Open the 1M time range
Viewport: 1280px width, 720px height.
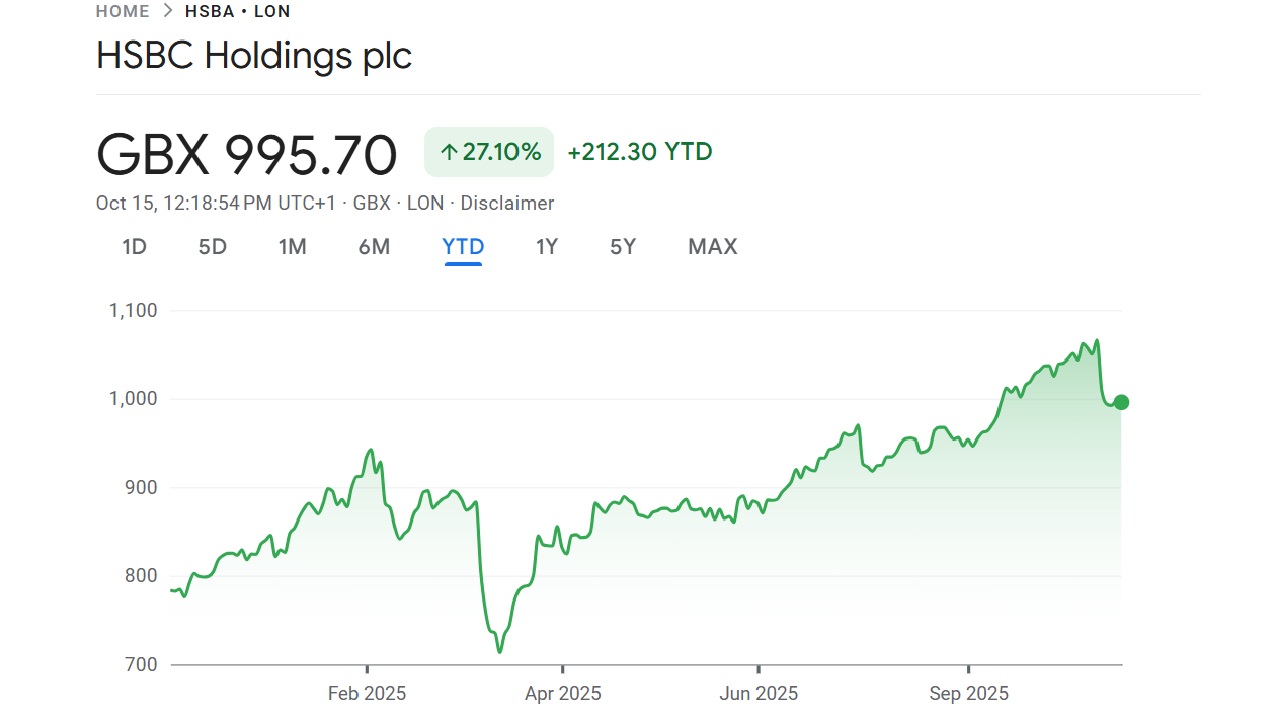(x=293, y=246)
